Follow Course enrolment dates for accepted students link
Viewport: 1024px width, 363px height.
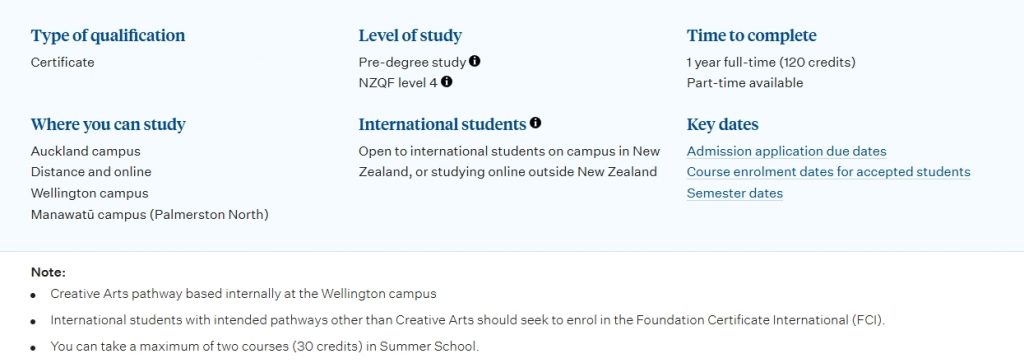coord(828,172)
